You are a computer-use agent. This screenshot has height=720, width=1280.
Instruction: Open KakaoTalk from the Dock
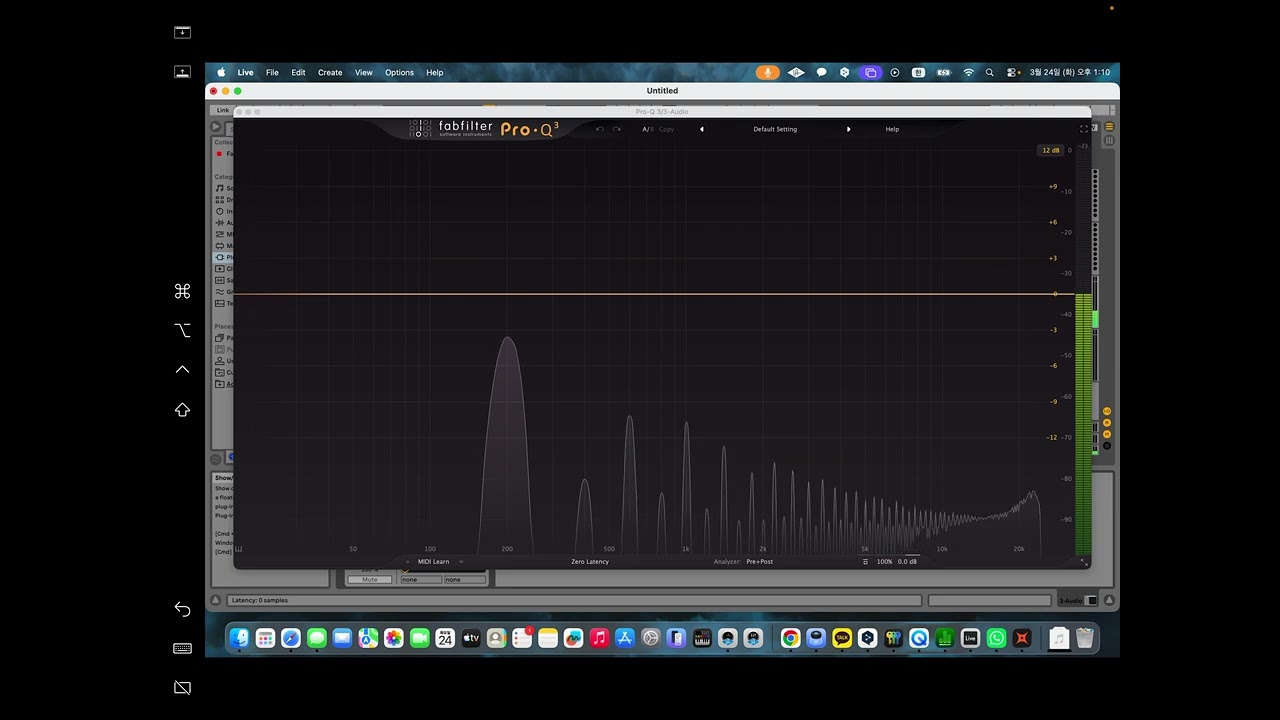coord(842,638)
